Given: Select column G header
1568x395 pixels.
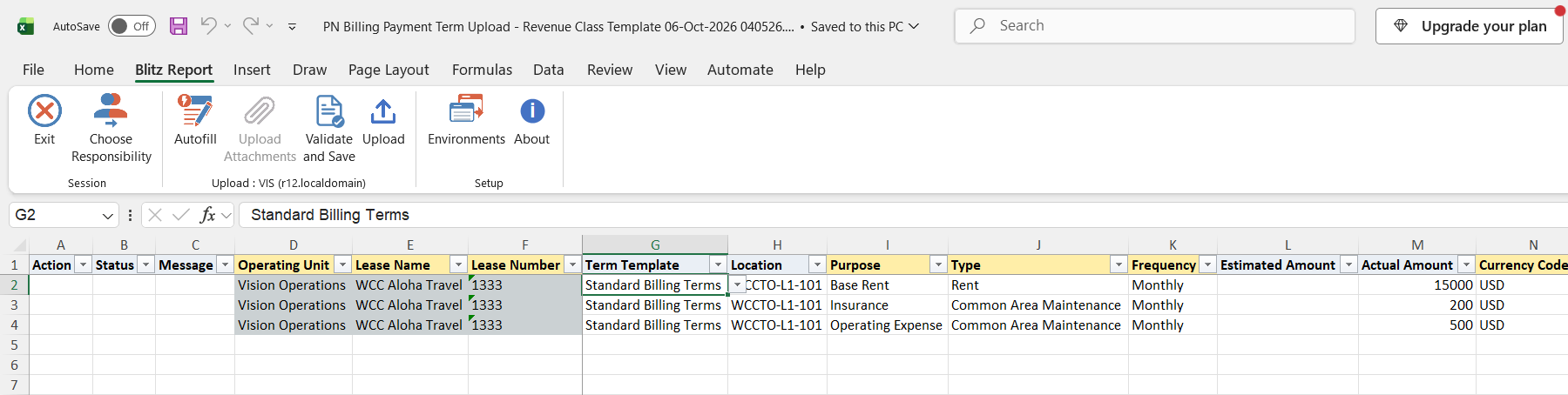Looking at the screenshot, I should tap(655, 244).
